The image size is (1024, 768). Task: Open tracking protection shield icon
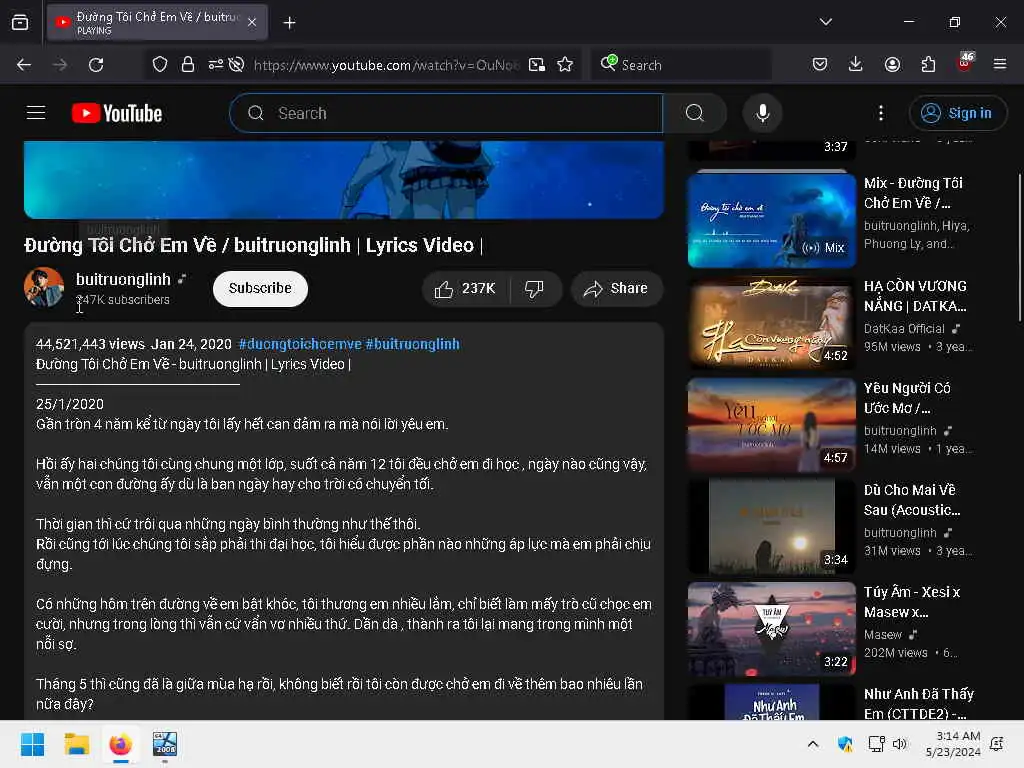click(160, 64)
